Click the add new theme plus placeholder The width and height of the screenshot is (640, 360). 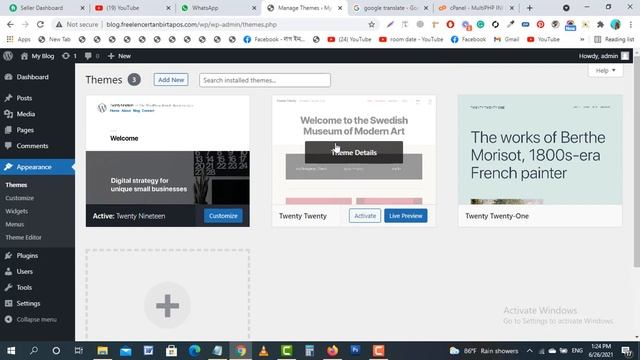(167, 305)
